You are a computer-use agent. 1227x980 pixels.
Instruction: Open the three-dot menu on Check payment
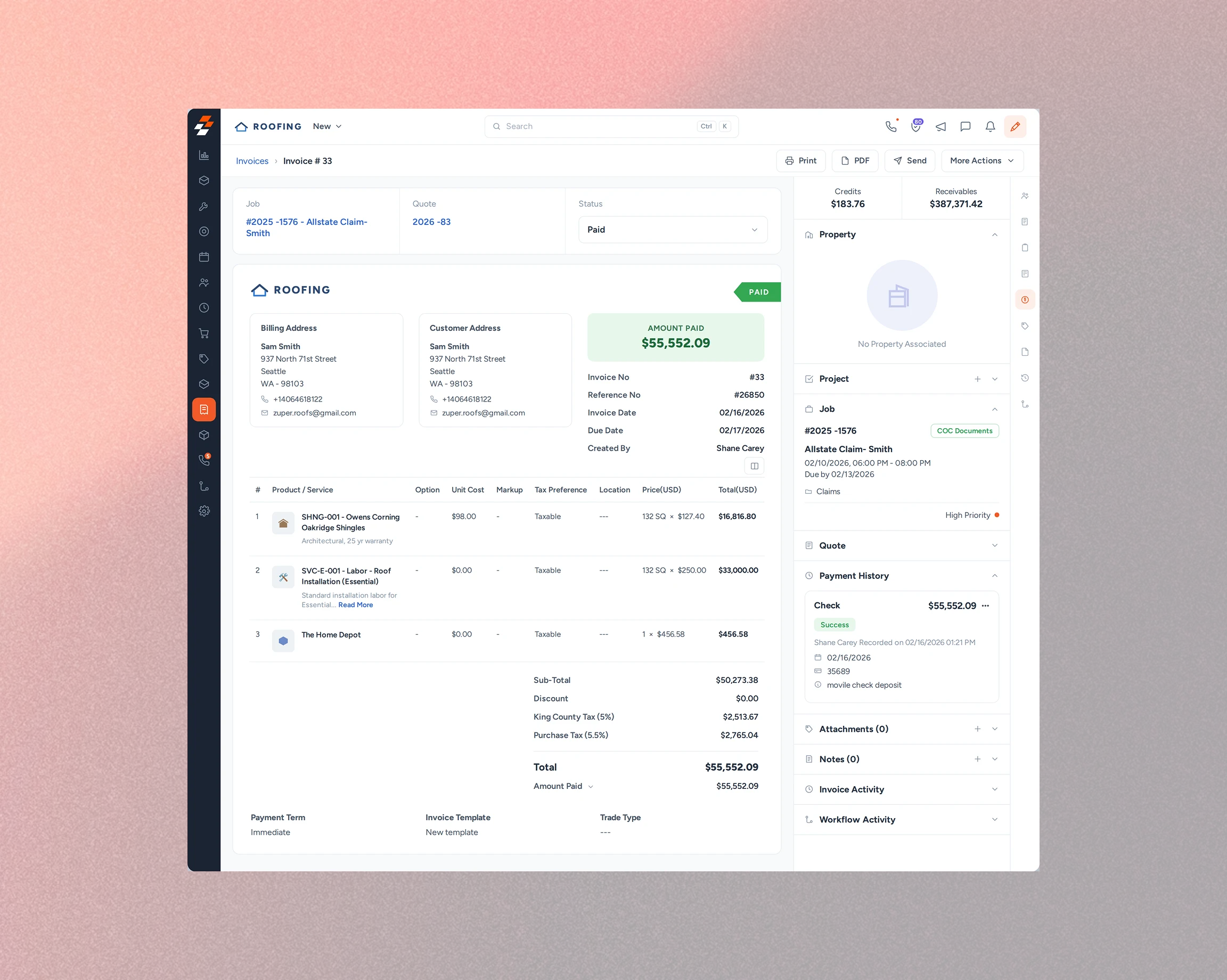click(x=985, y=606)
